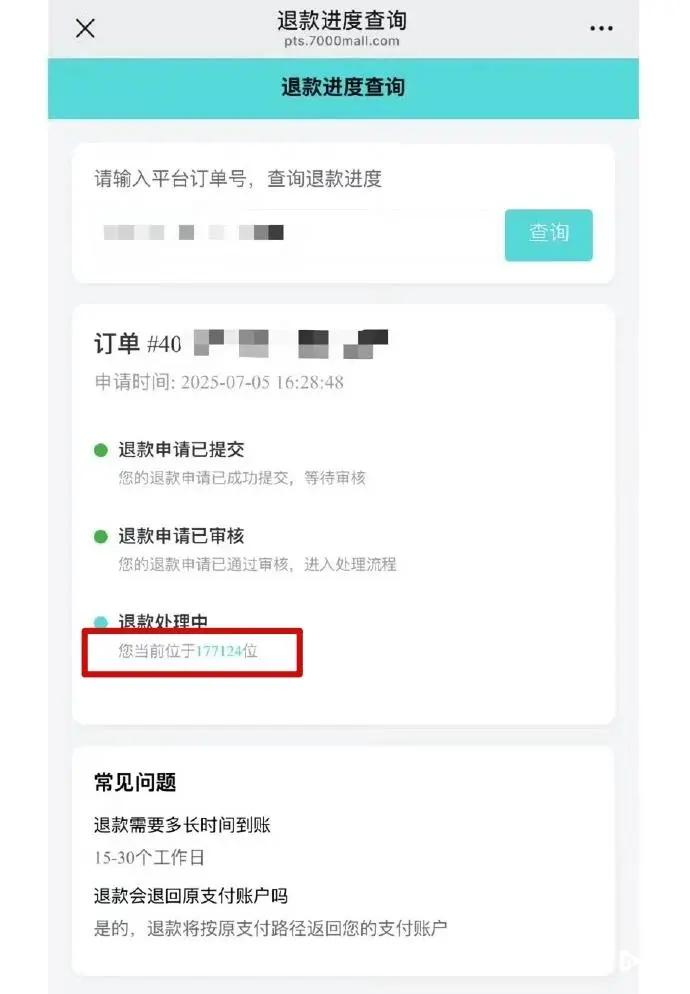
Task: Expand the 退款会退回原支付账户吗 question
Action: (x=191, y=895)
